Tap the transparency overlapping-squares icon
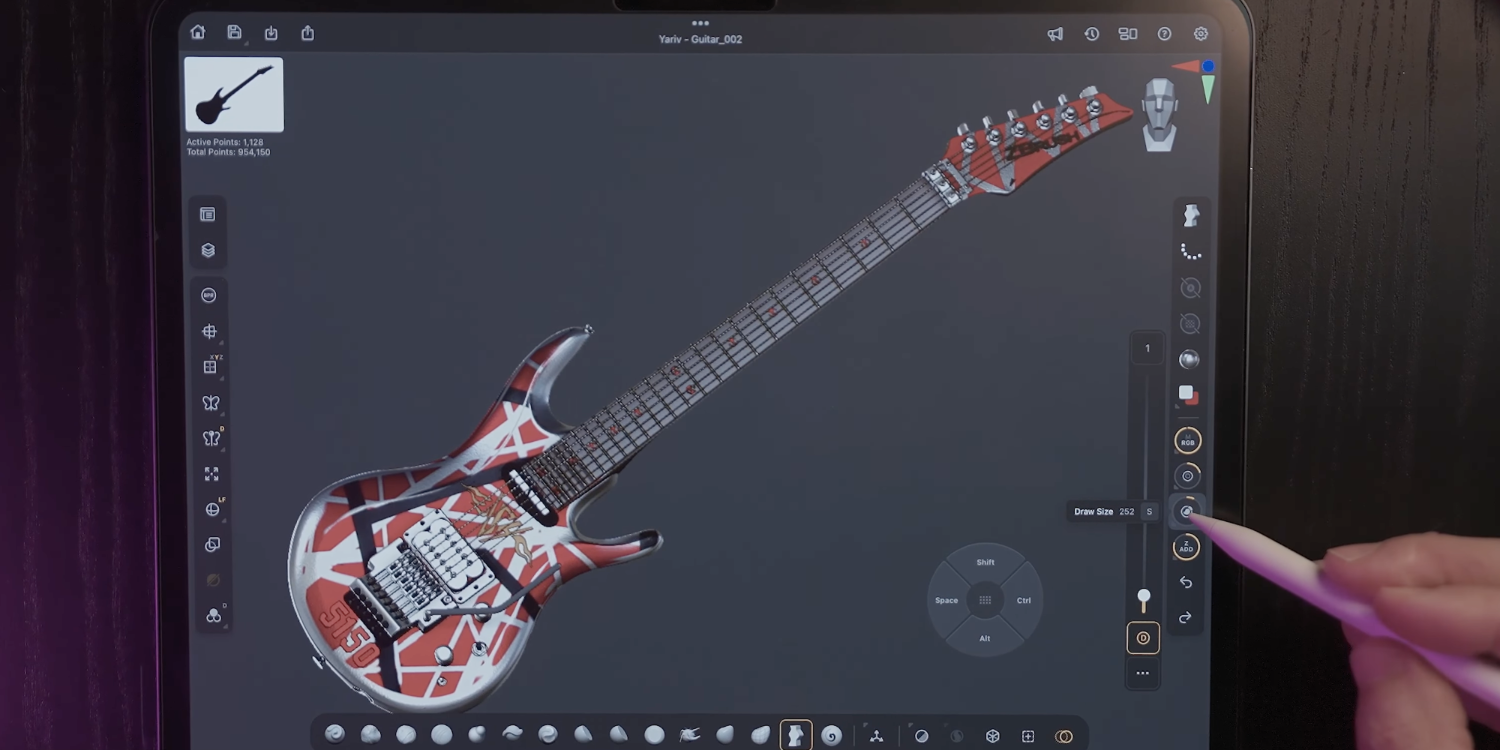 tap(212, 545)
